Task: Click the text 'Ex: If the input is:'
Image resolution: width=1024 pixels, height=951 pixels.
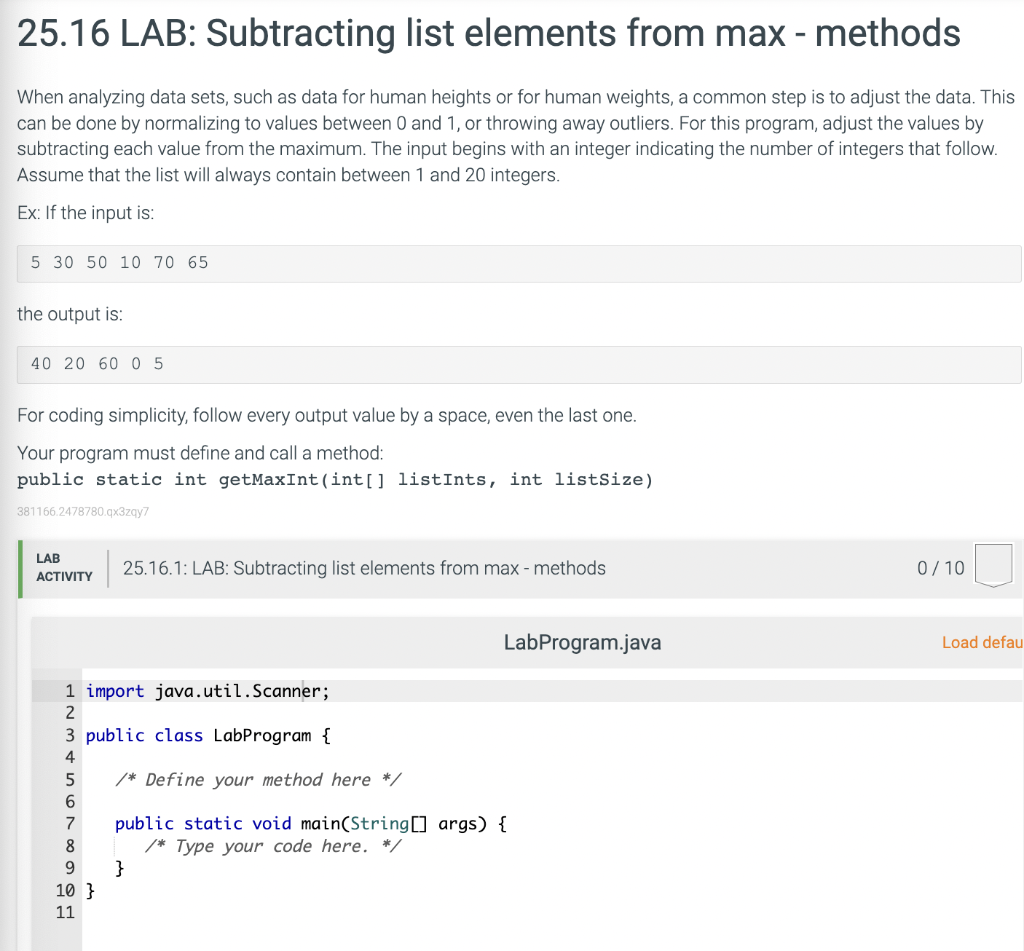Action: [x=86, y=213]
